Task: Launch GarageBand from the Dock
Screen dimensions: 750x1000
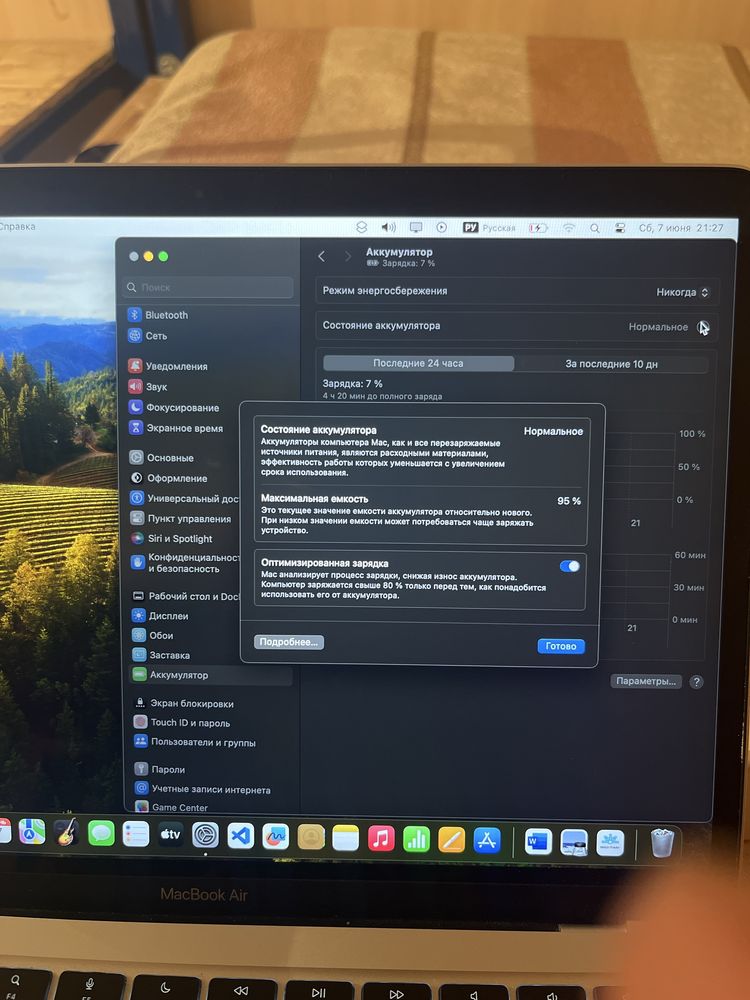Action: pyautogui.click(x=66, y=832)
